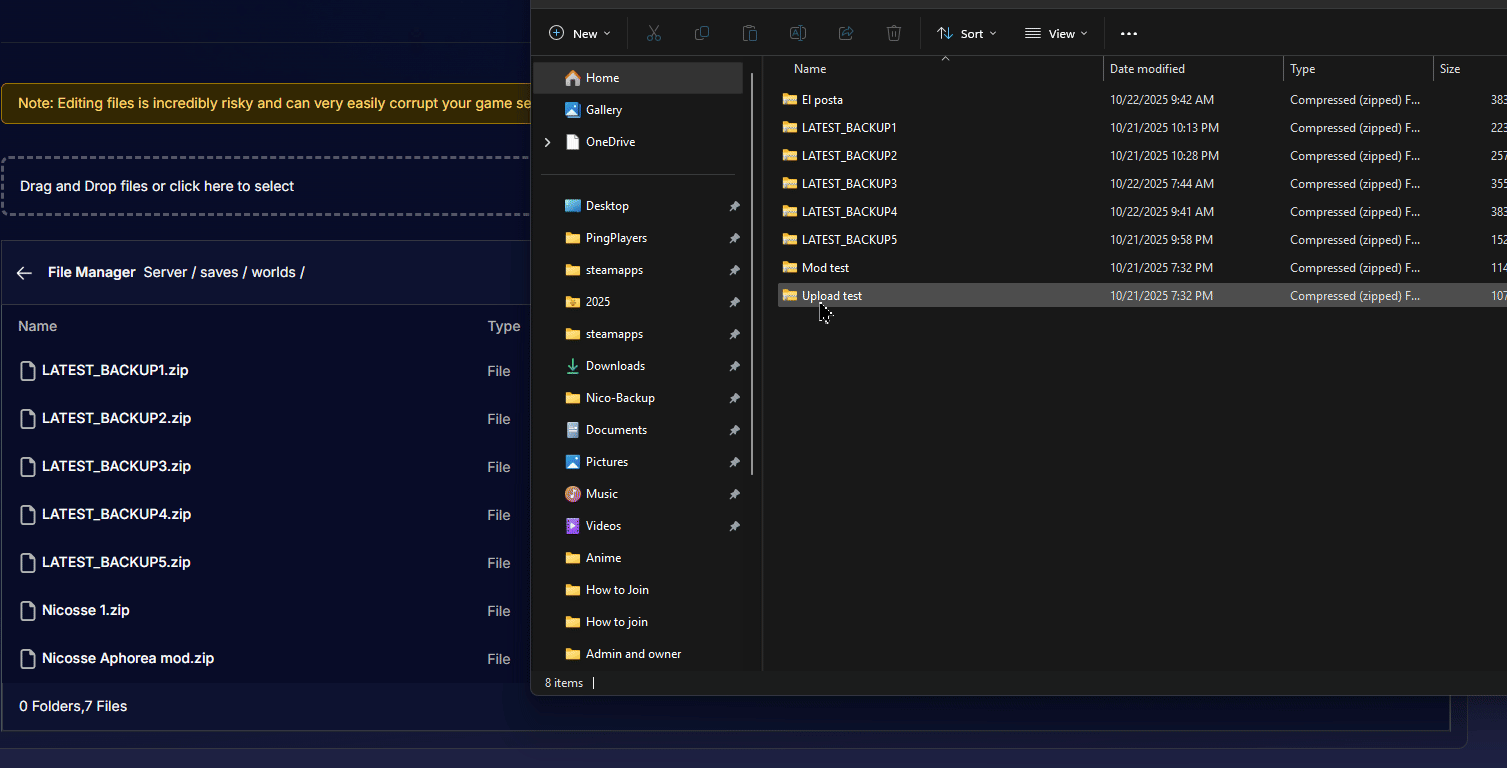
Task: Click the back arrow beside File Manager
Action: click(25, 273)
